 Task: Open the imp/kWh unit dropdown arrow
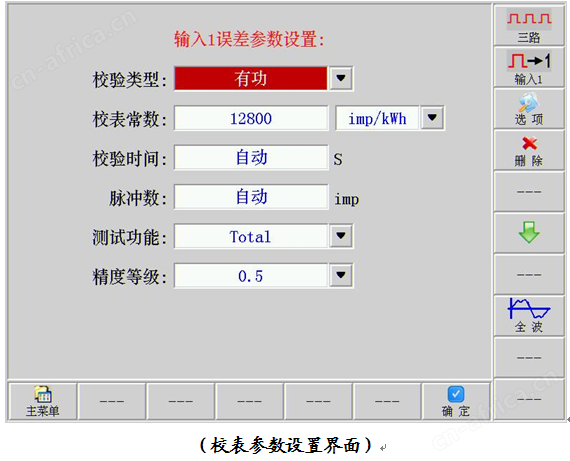(432, 117)
